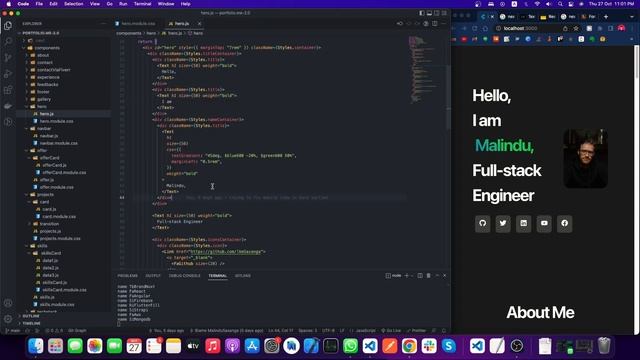Image resolution: width=640 pixels, height=360 pixels.
Task: Launch Skype from the dock
Action: [x=449, y=346]
